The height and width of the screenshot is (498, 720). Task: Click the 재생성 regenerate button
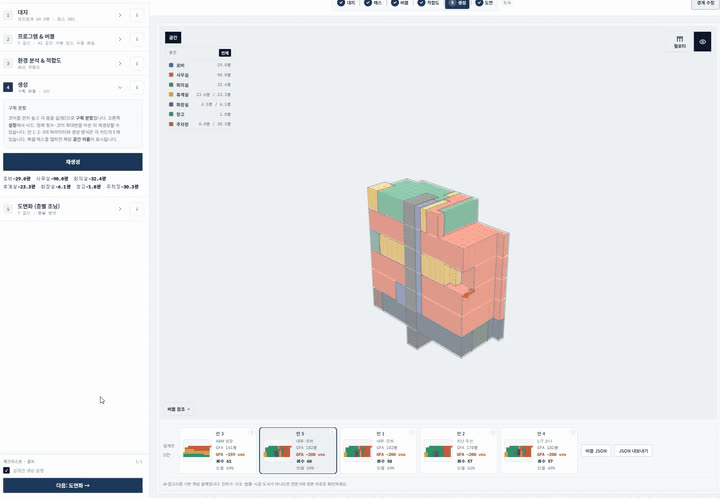73,162
